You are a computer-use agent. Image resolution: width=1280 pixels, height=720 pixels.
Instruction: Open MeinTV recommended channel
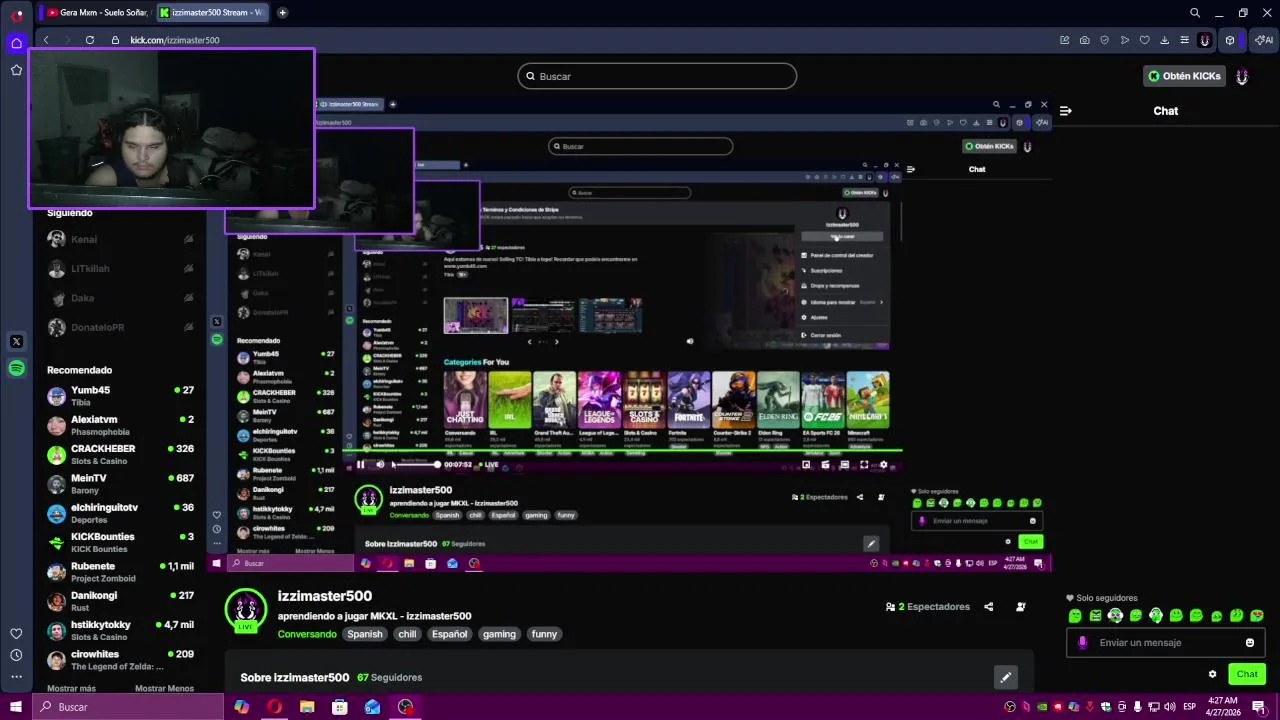[x=120, y=484]
